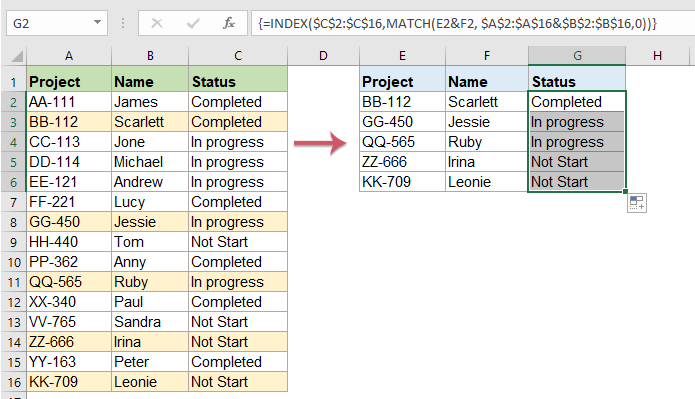Select column F header

[x=487, y=56]
